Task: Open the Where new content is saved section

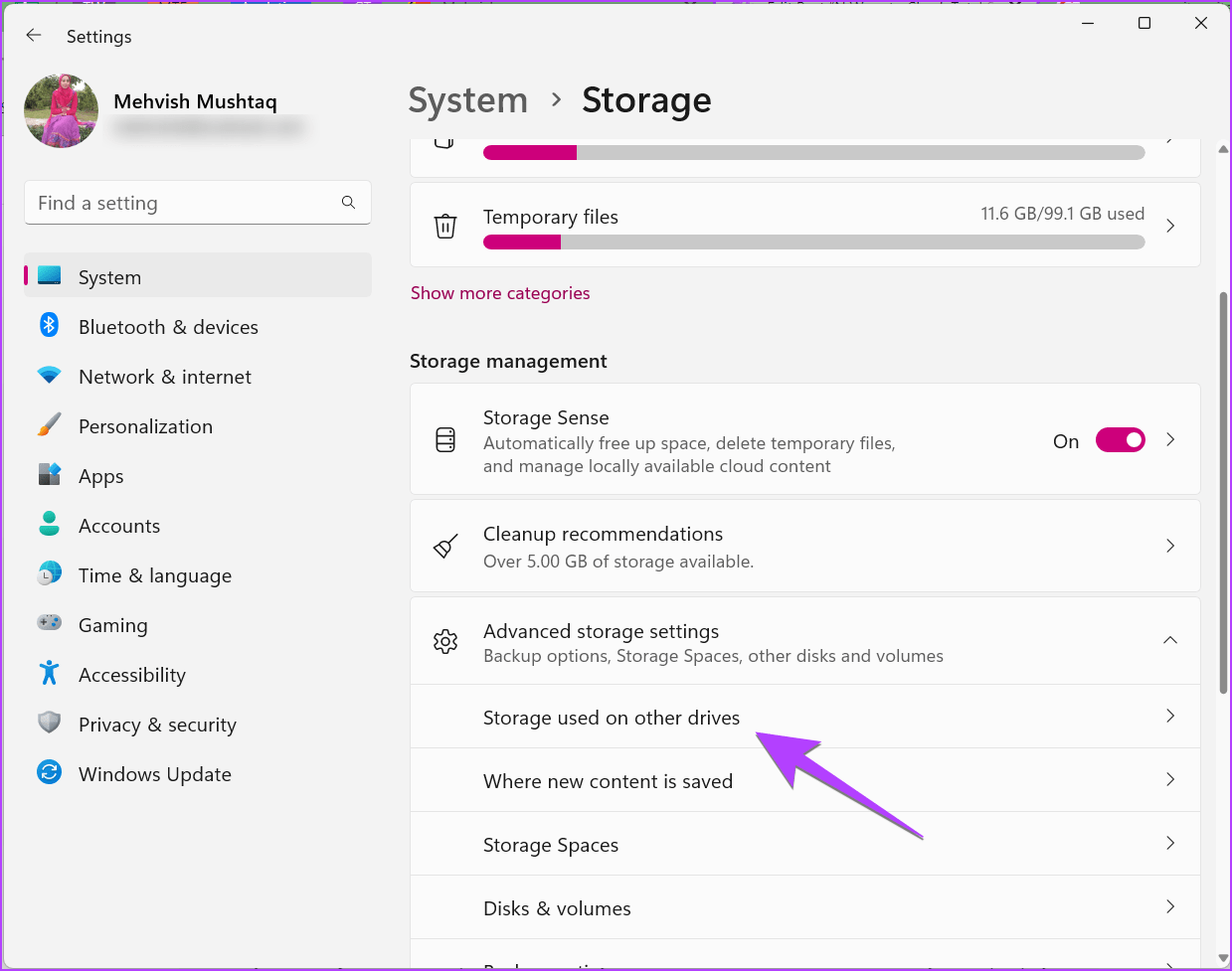Action: [x=805, y=780]
